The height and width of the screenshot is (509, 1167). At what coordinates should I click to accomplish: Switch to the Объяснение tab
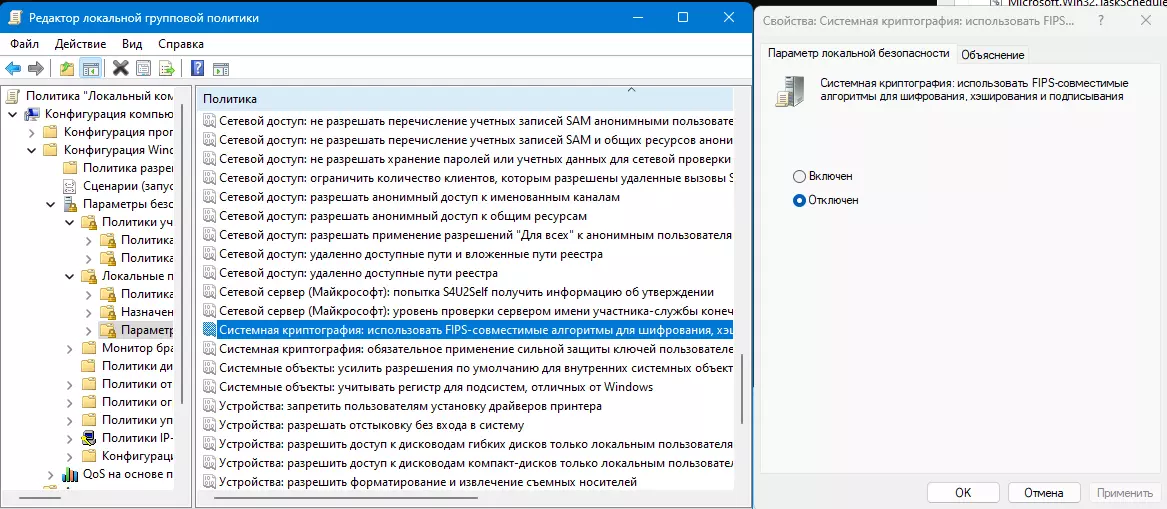coord(992,54)
